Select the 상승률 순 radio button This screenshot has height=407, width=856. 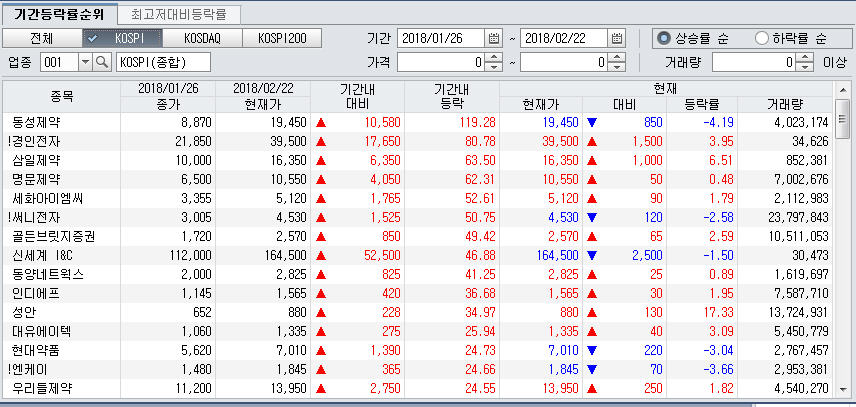tap(693, 38)
